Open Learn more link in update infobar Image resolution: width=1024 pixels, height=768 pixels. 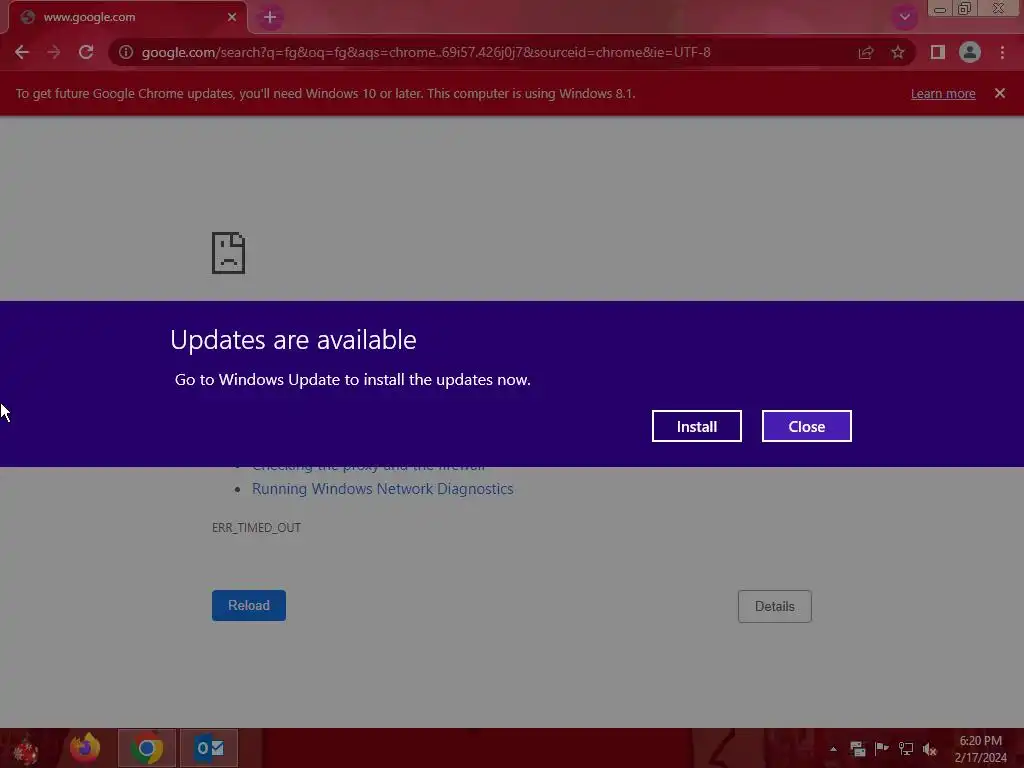(x=943, y=93)
